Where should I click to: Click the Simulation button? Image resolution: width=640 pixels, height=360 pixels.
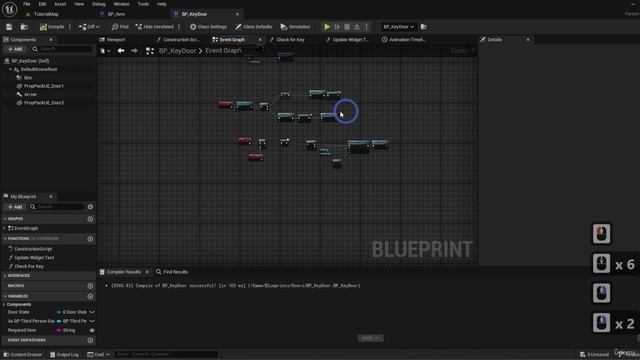pos(295,27)
